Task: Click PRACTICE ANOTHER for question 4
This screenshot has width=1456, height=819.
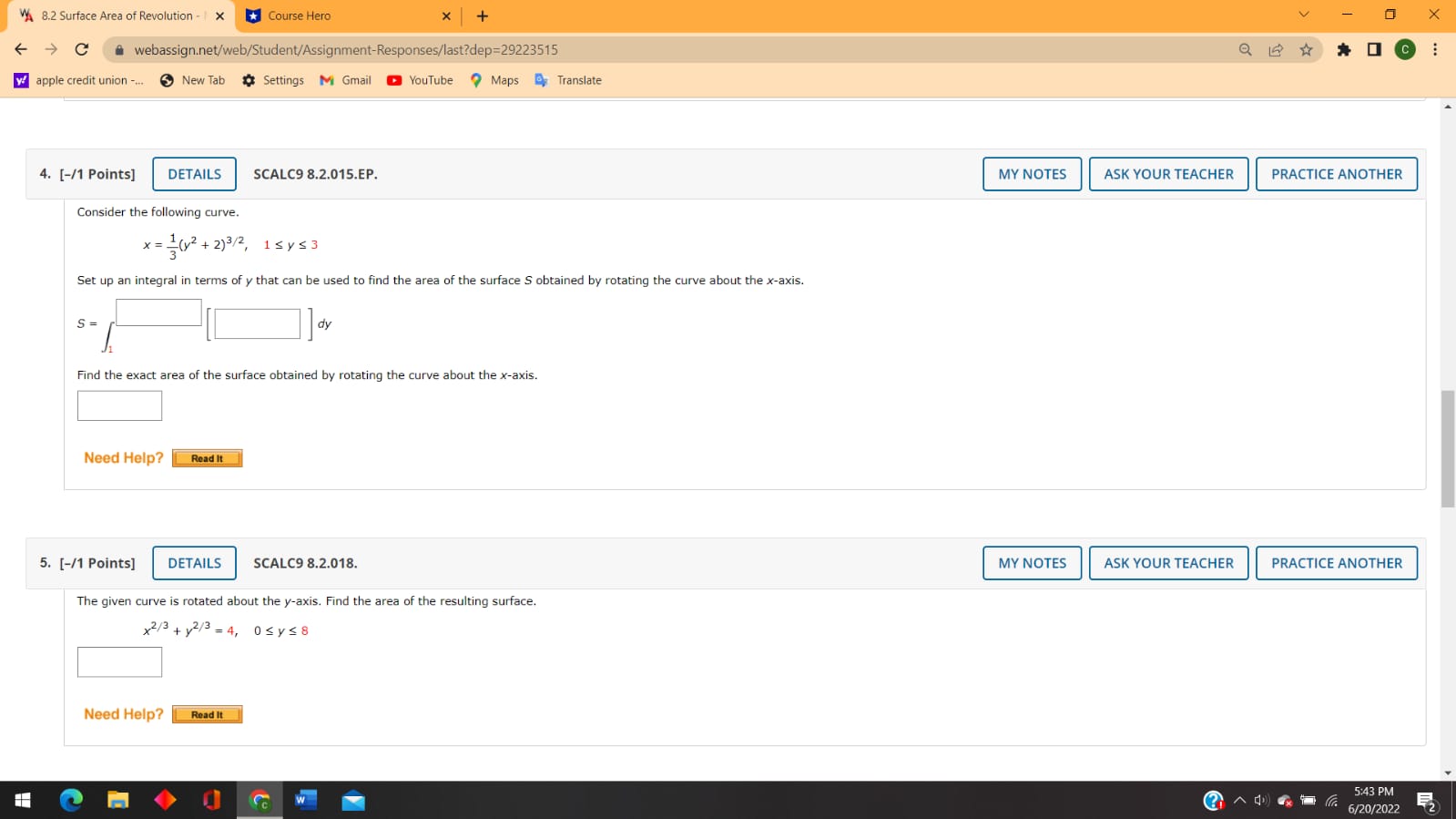Action: tap(1337, 174)
